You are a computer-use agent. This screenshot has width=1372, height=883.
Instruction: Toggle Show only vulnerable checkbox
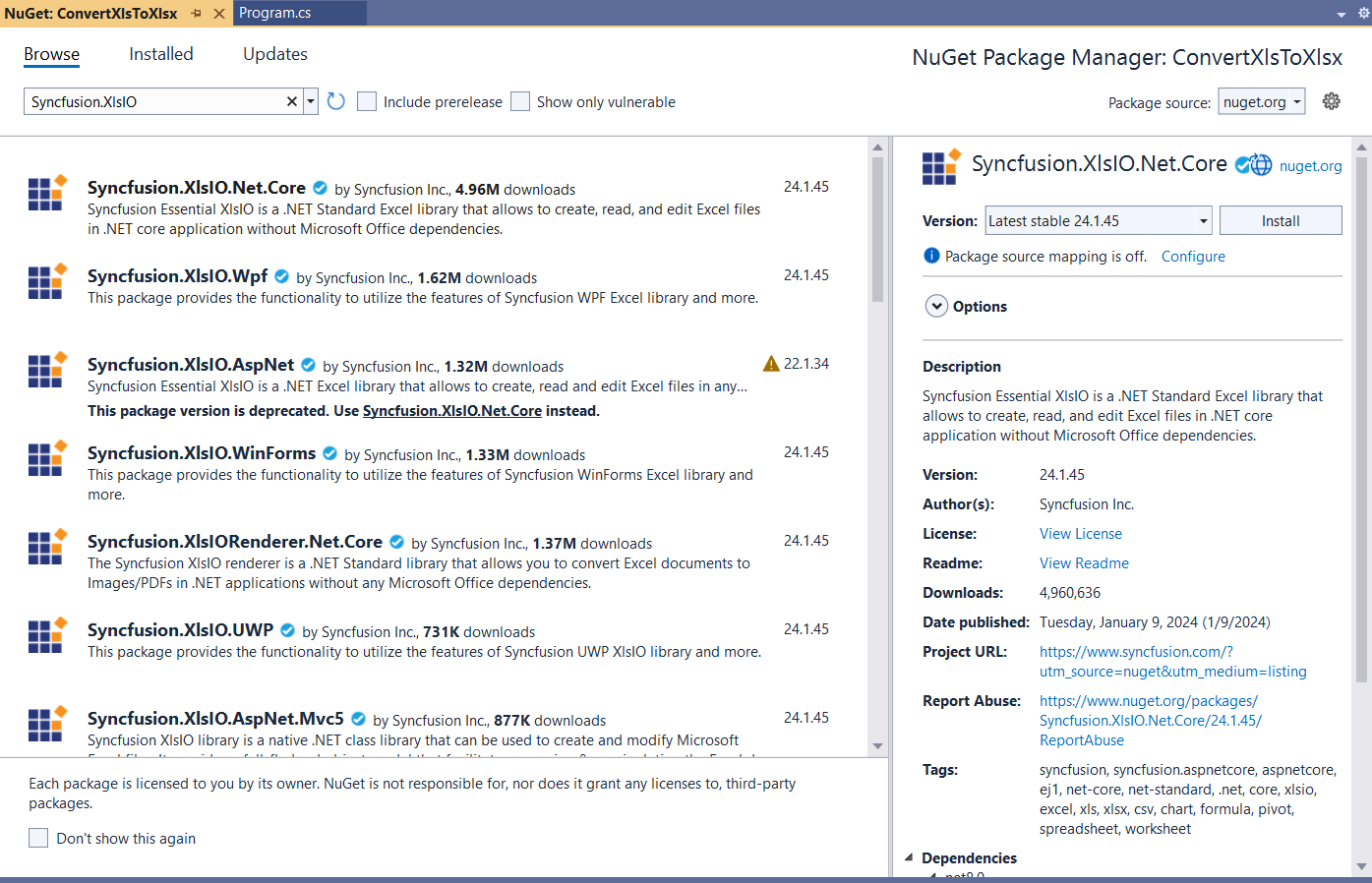click(x=520, y=101)
